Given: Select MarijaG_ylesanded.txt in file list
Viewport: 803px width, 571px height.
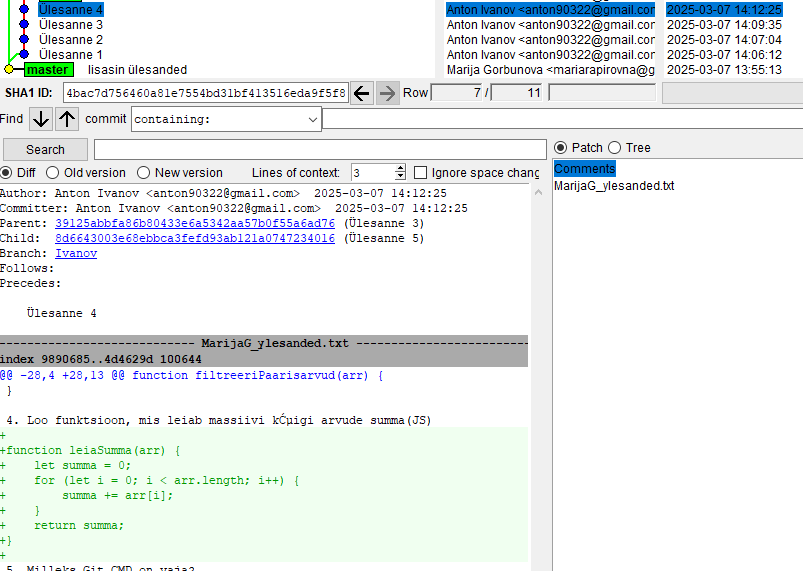Looking at the screenshot, I should (614, 186).
